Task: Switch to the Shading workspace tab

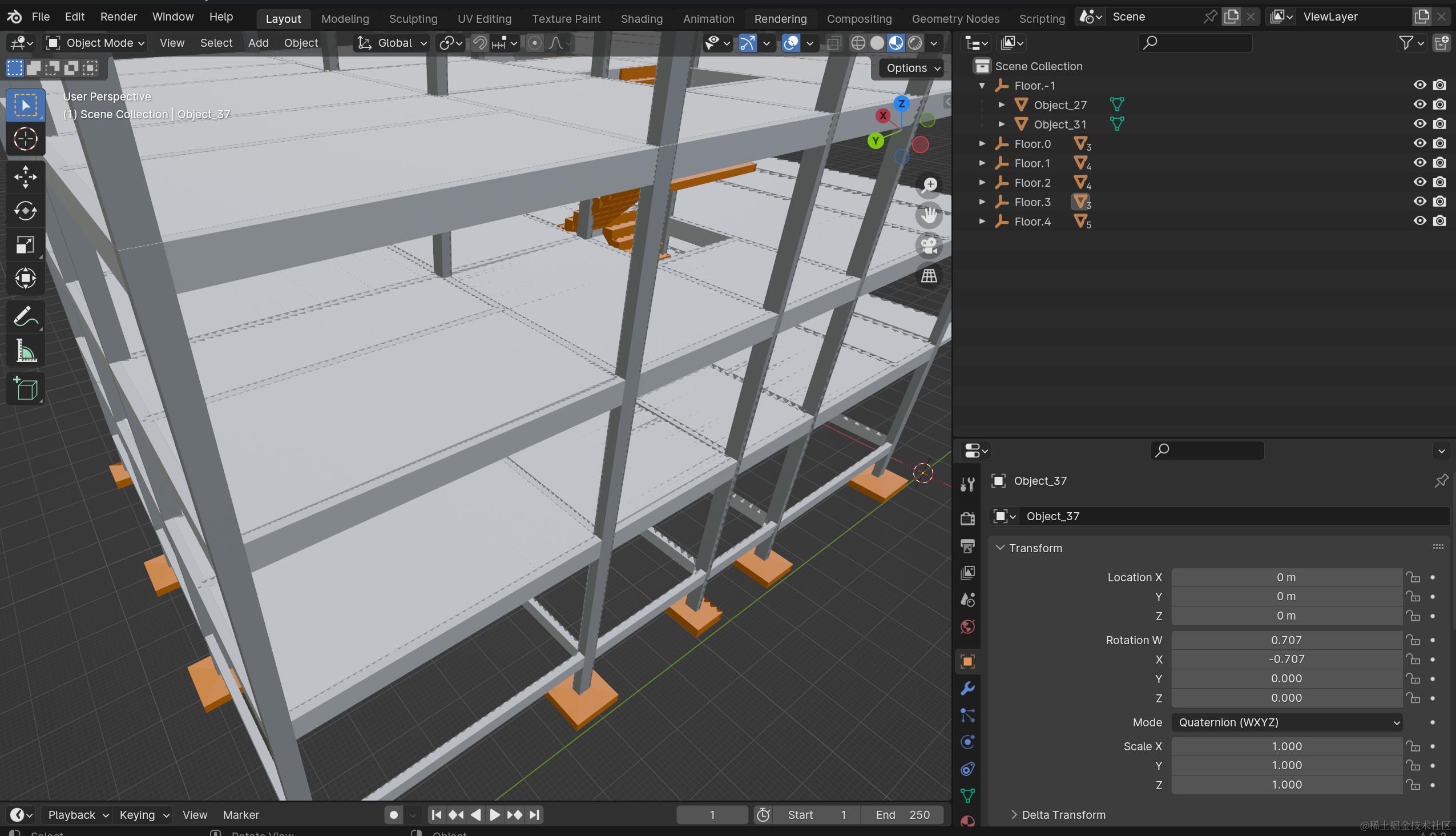Action: [x=641, y=18]
